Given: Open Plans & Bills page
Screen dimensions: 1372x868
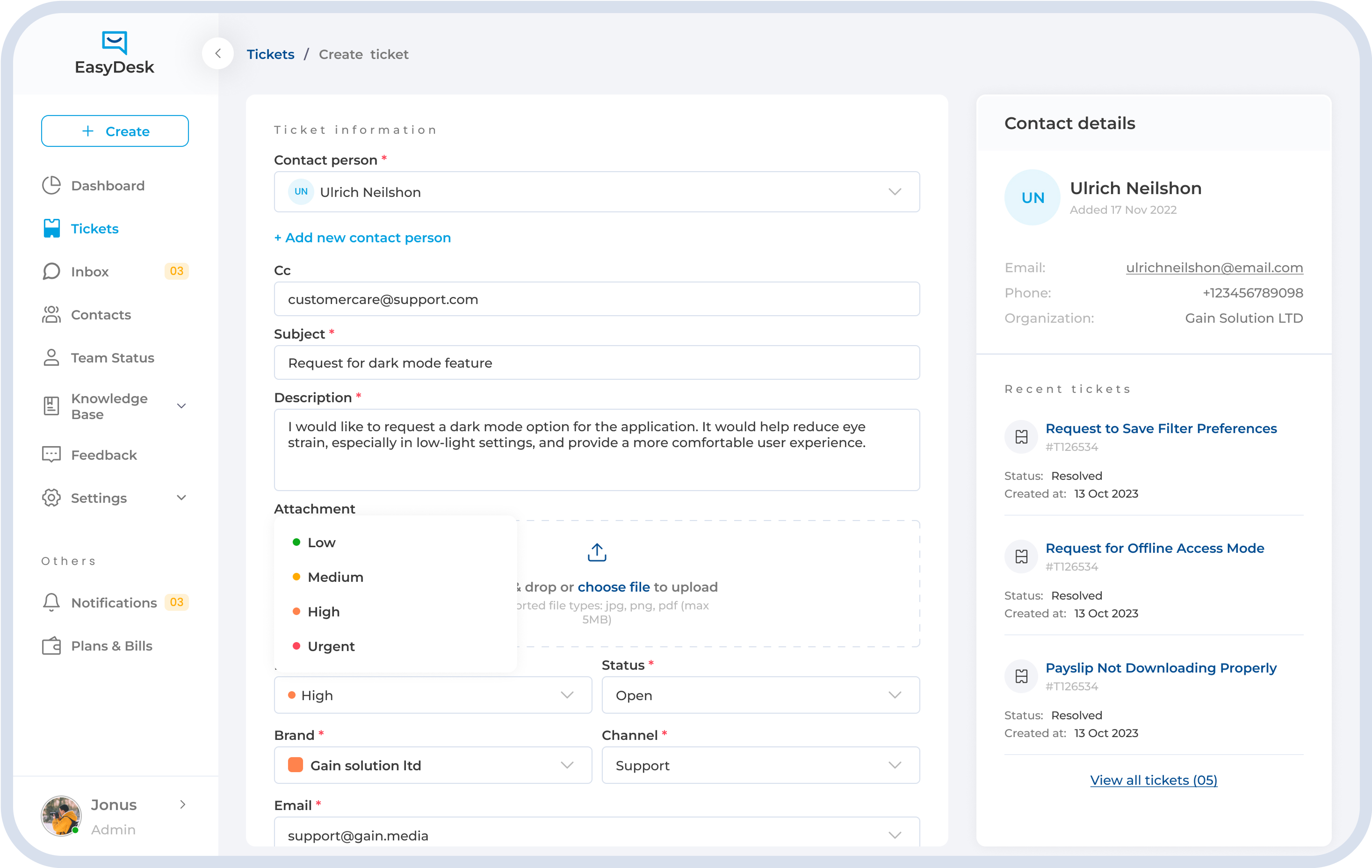Looking at the screenshot, I should point(111,646).
